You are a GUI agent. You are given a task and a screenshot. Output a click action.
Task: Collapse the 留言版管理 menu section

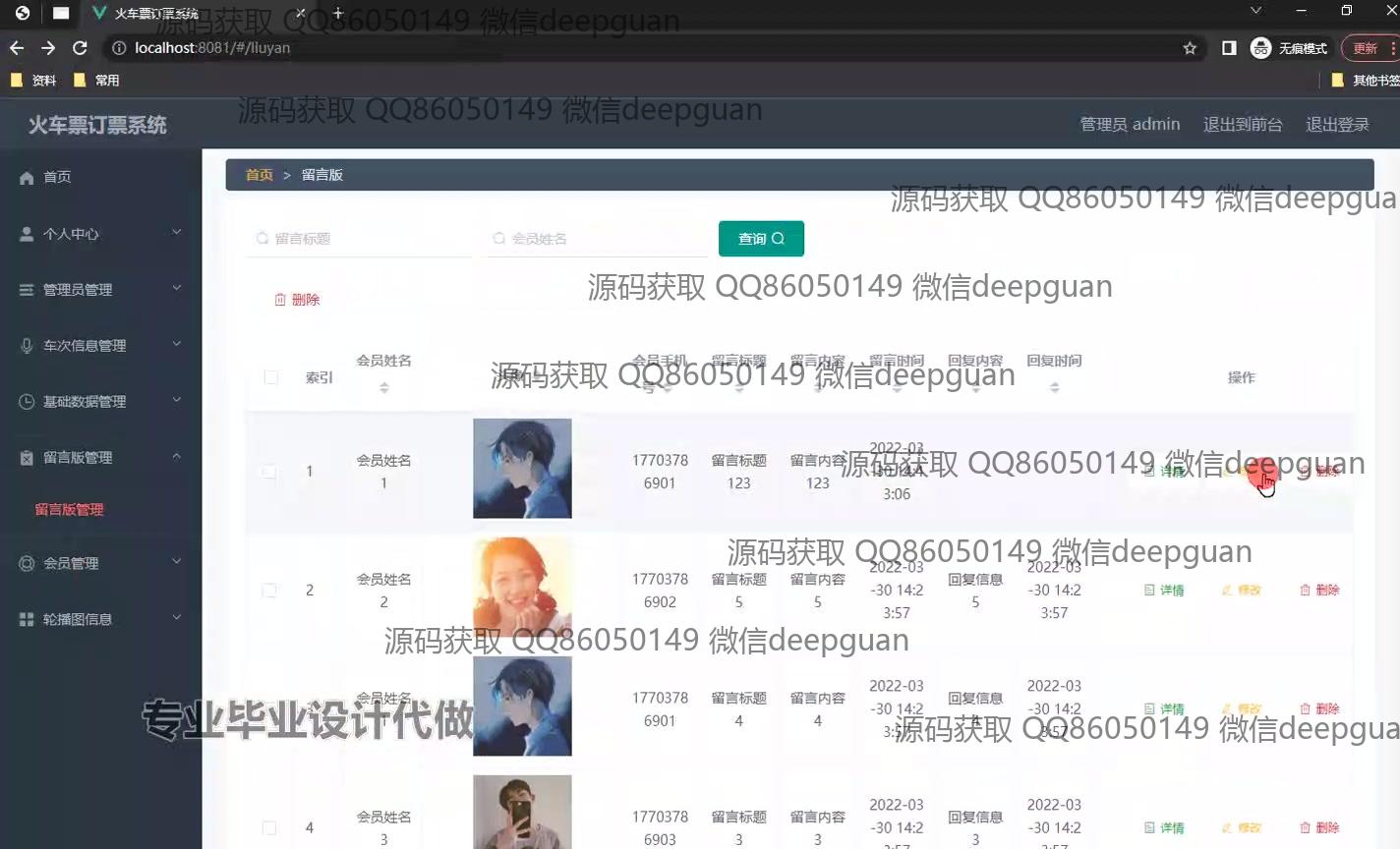[x=177, y=457]
